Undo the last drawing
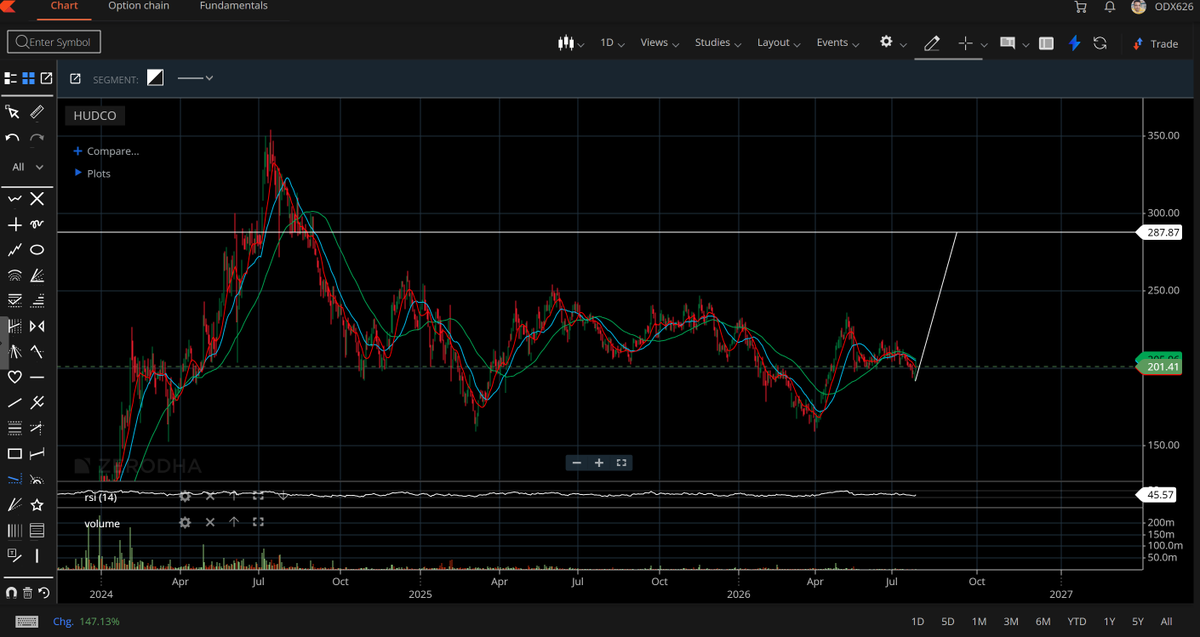This screenshot has width=1200, height=637. pos(13,138)
